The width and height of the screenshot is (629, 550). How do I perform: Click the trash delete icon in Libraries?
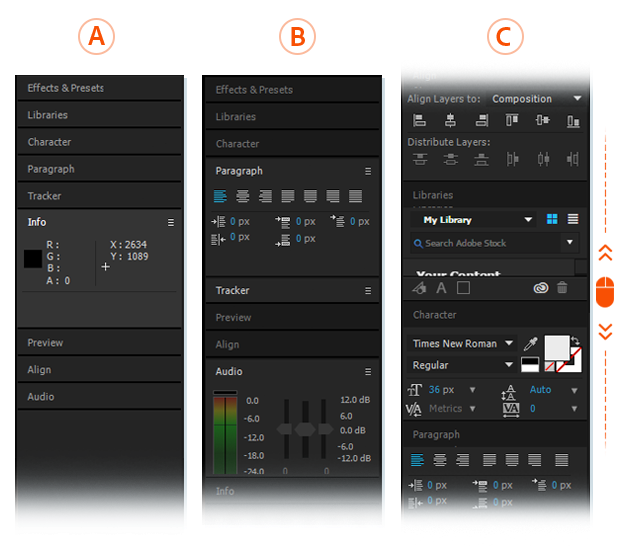[x=562, y=287]
